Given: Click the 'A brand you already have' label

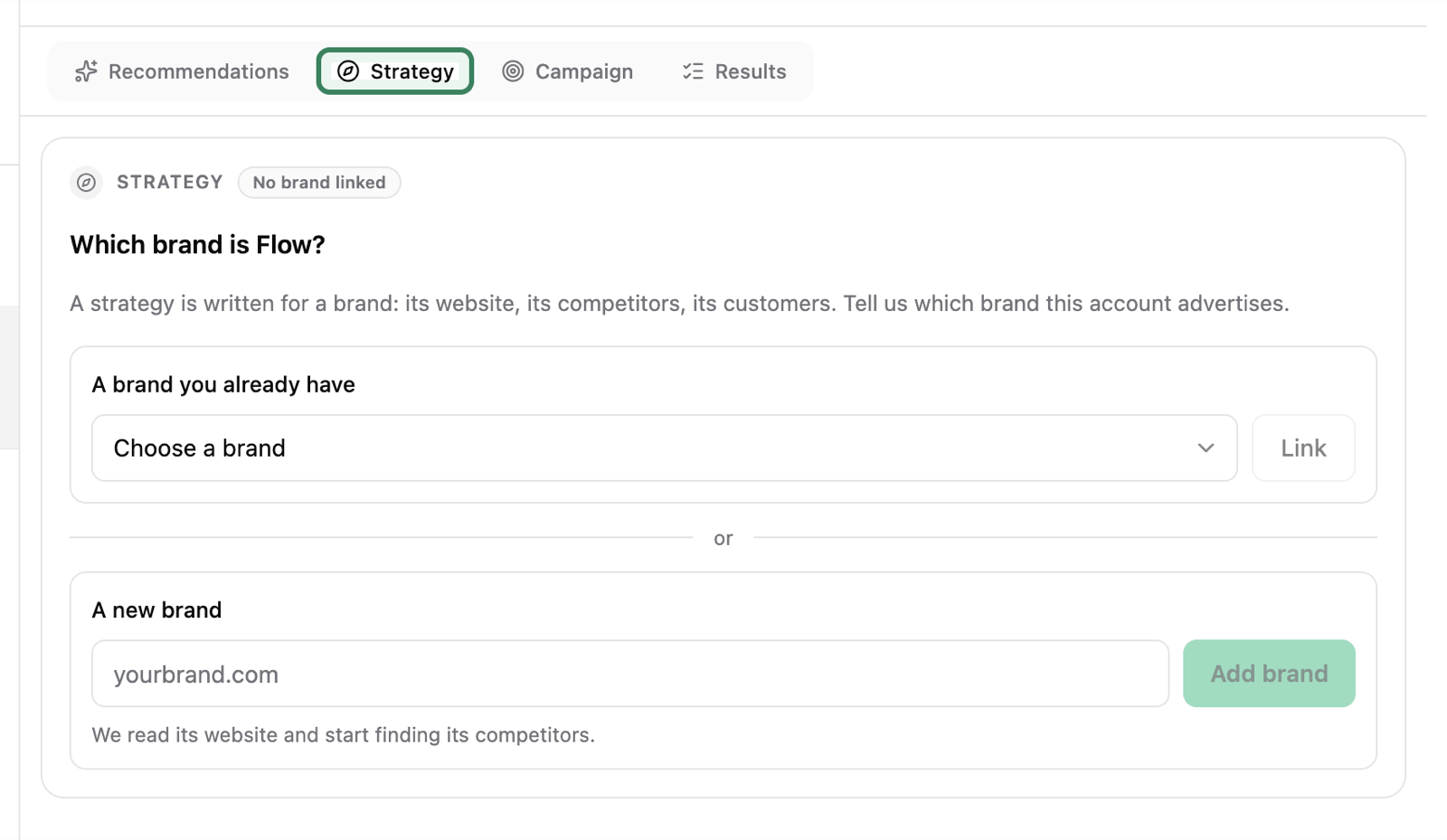Looking at the screenshot, I should pyautogui.click(x=223, y=384).
